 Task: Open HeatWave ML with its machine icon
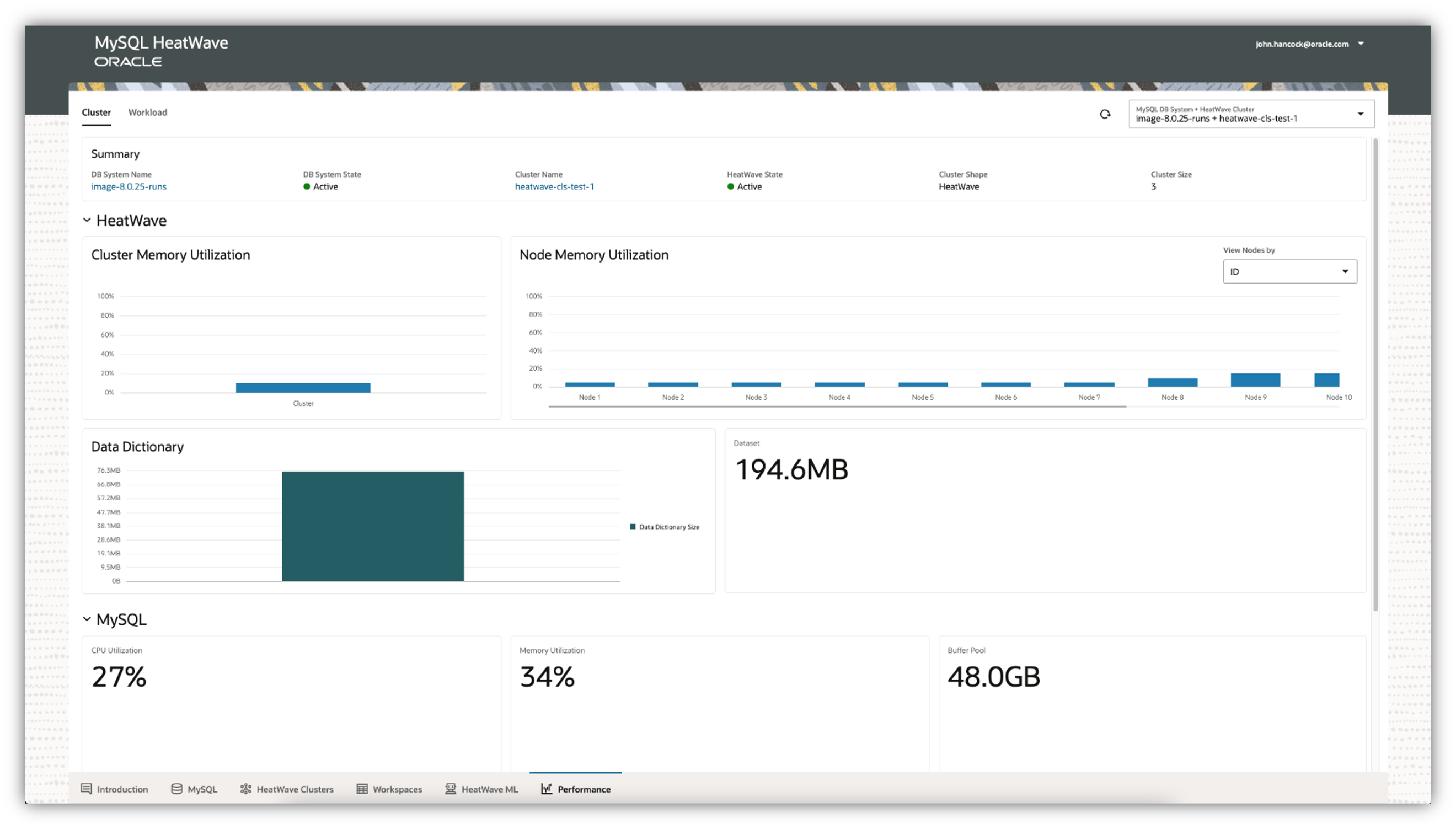[x=450, y=789]
